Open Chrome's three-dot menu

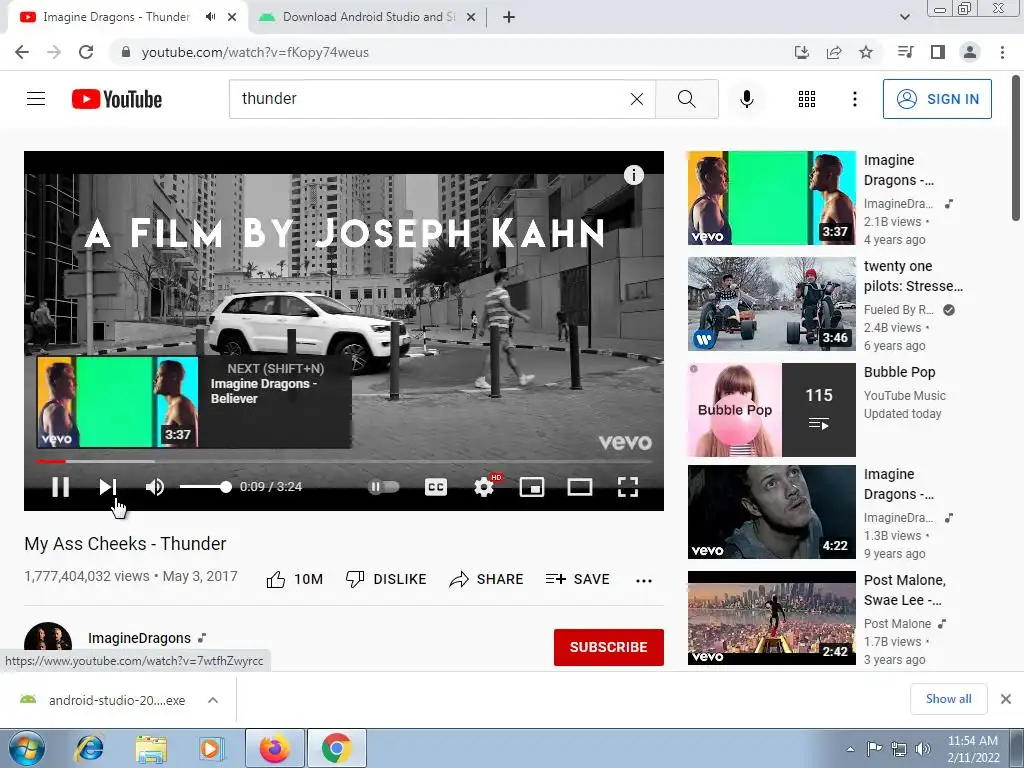1002,52
